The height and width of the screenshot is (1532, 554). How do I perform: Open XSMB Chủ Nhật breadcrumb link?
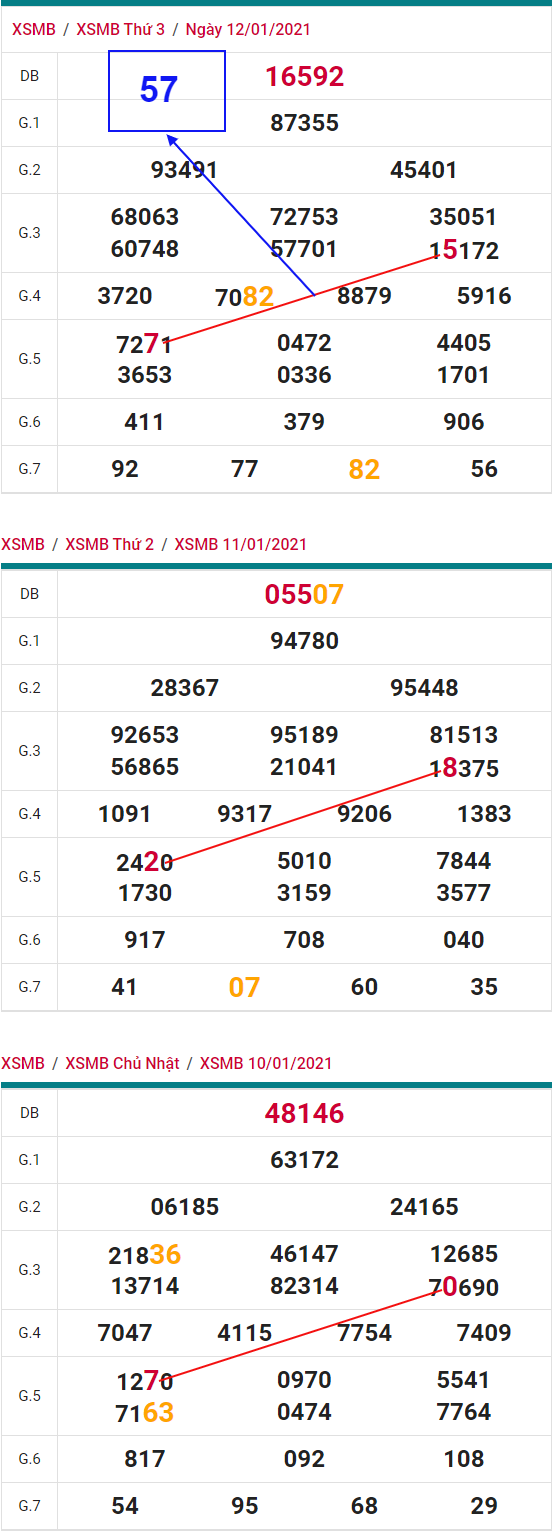(x=122, y=1063)
